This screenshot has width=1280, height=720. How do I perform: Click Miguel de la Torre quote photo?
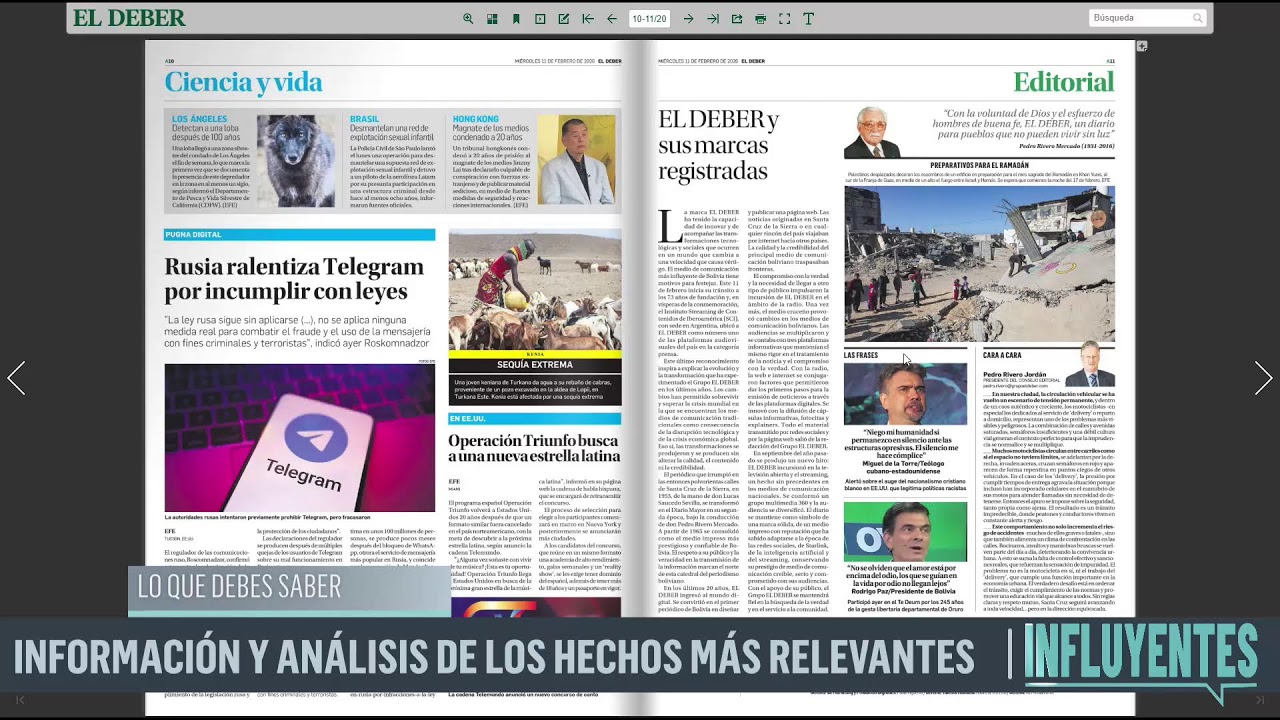pos(905,393)
